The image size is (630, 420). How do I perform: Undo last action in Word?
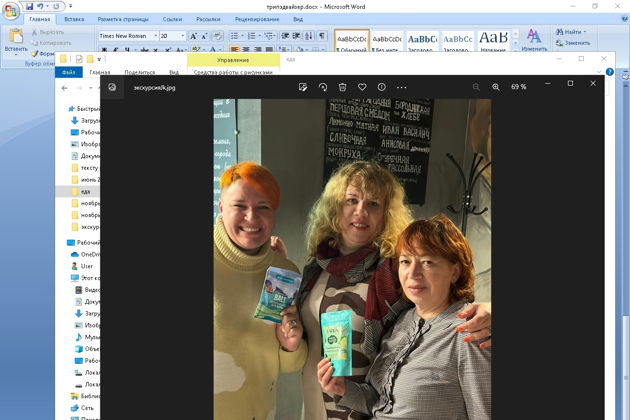coord(40,6)
